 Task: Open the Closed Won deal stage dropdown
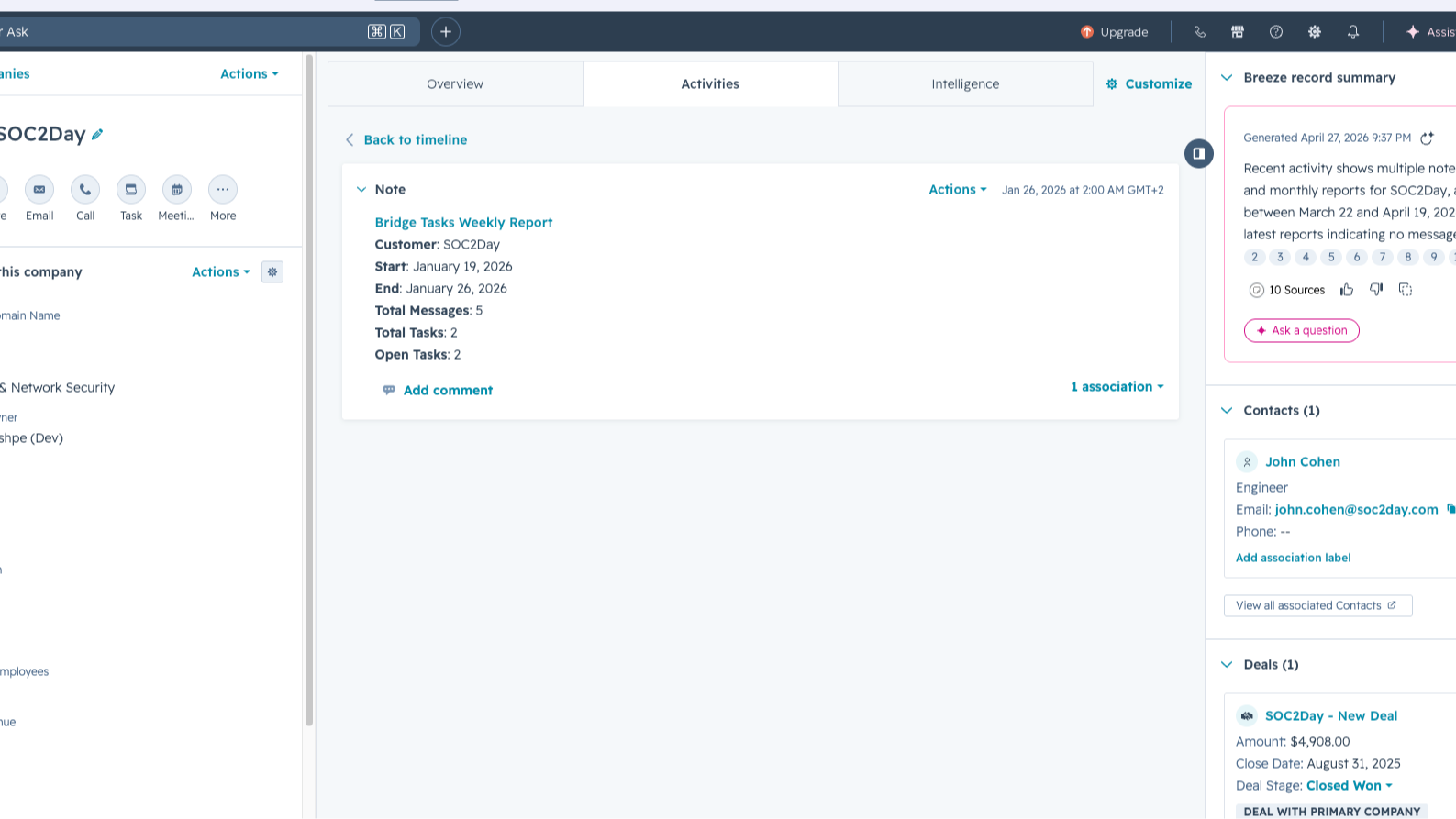pyautogui.click(x=1350, y=785)
